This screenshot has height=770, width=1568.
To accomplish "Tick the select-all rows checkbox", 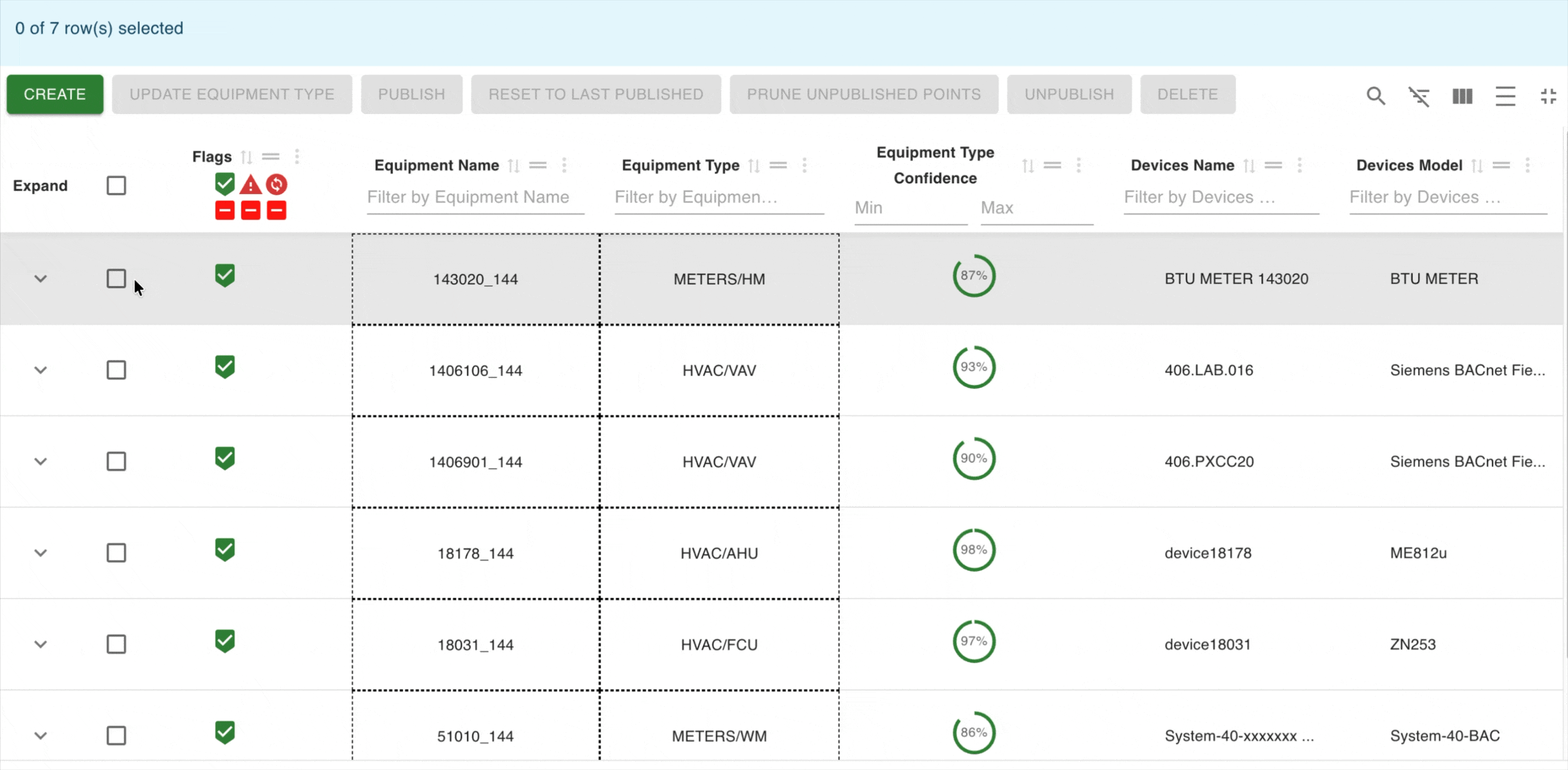I will pyautogui.click(x=117, y=186).
